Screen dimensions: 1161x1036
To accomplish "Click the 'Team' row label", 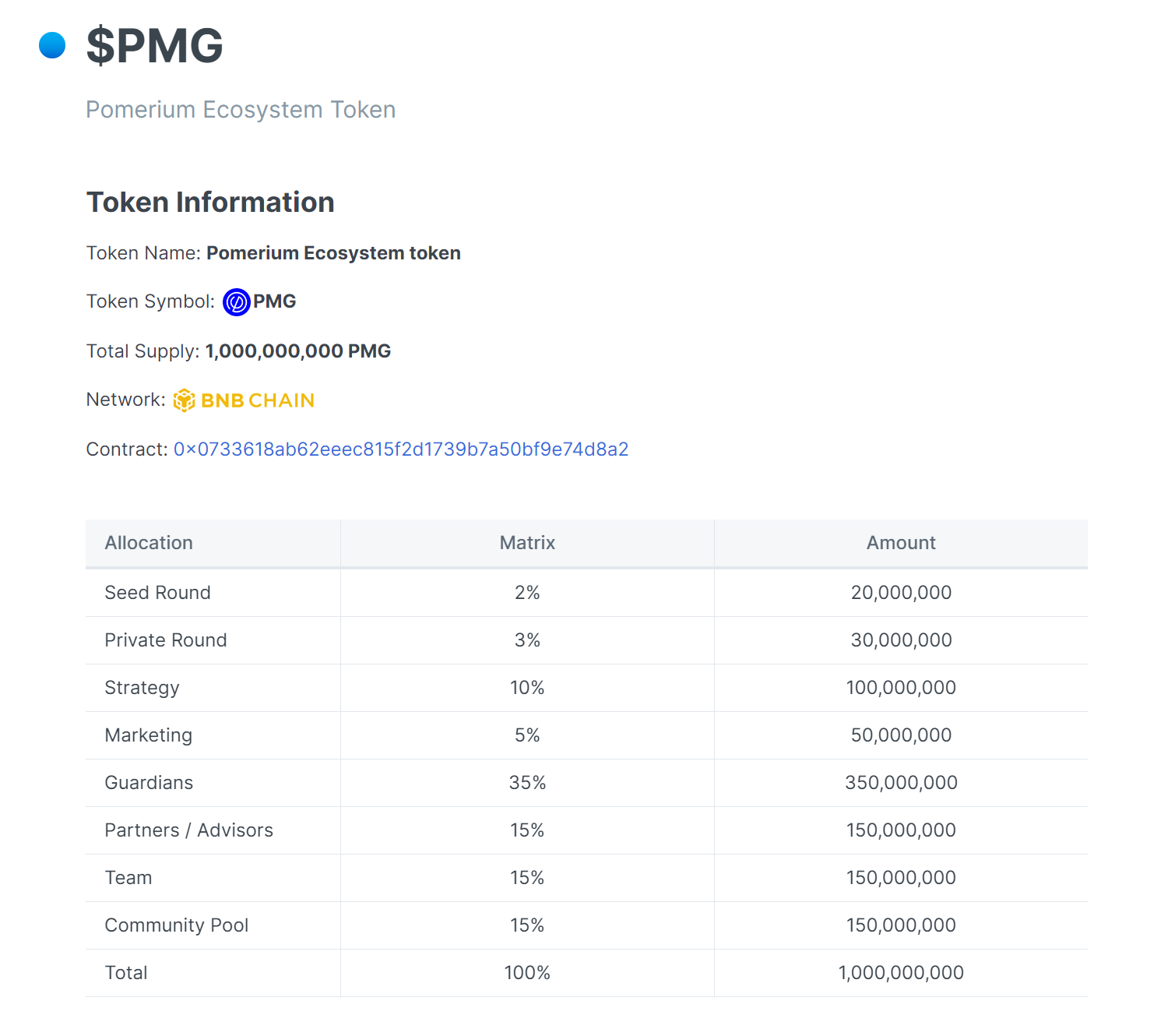I will coord(128,878).
